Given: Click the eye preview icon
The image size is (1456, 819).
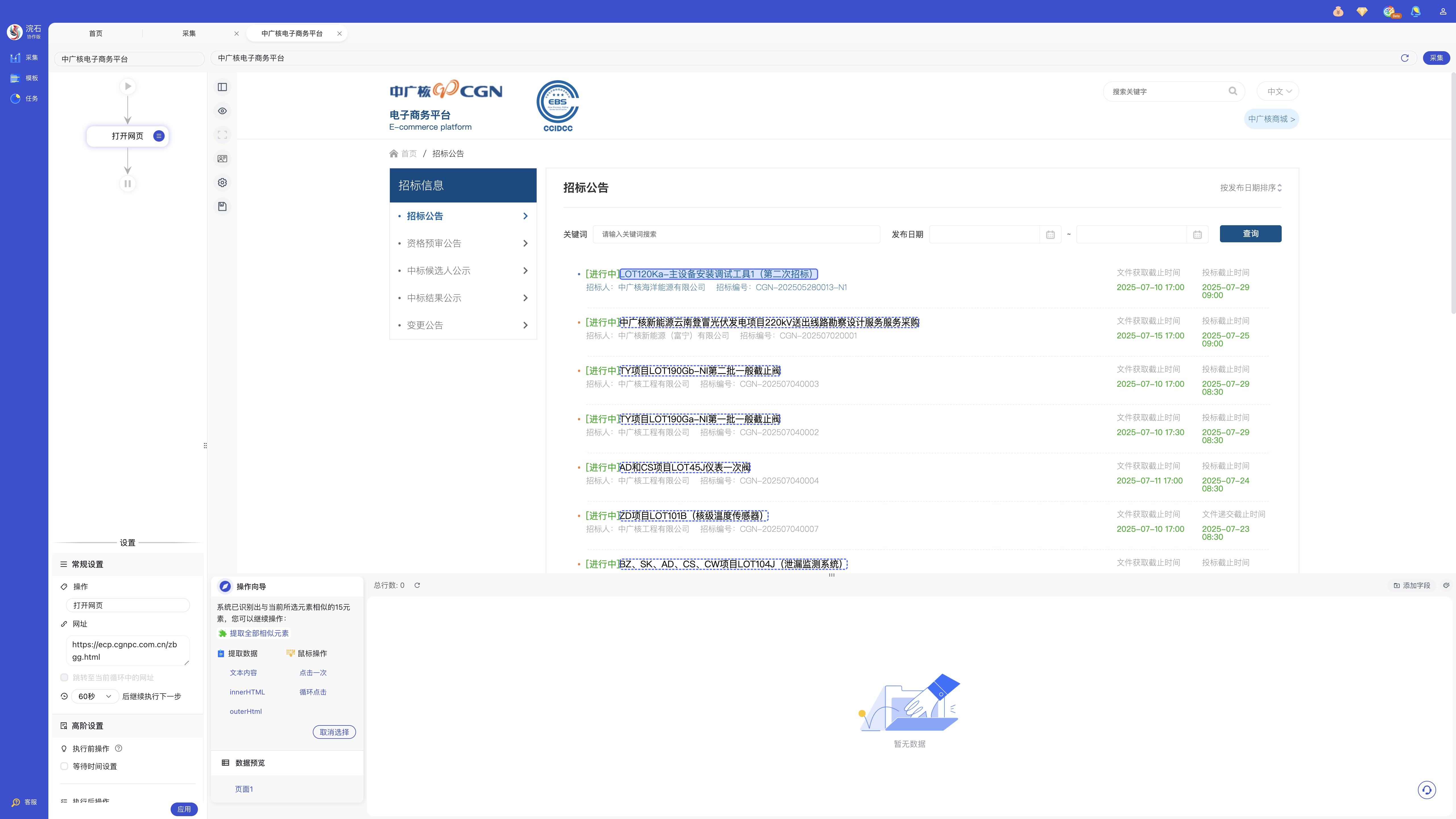Looking at the screenshot, I should coord(222,111).
